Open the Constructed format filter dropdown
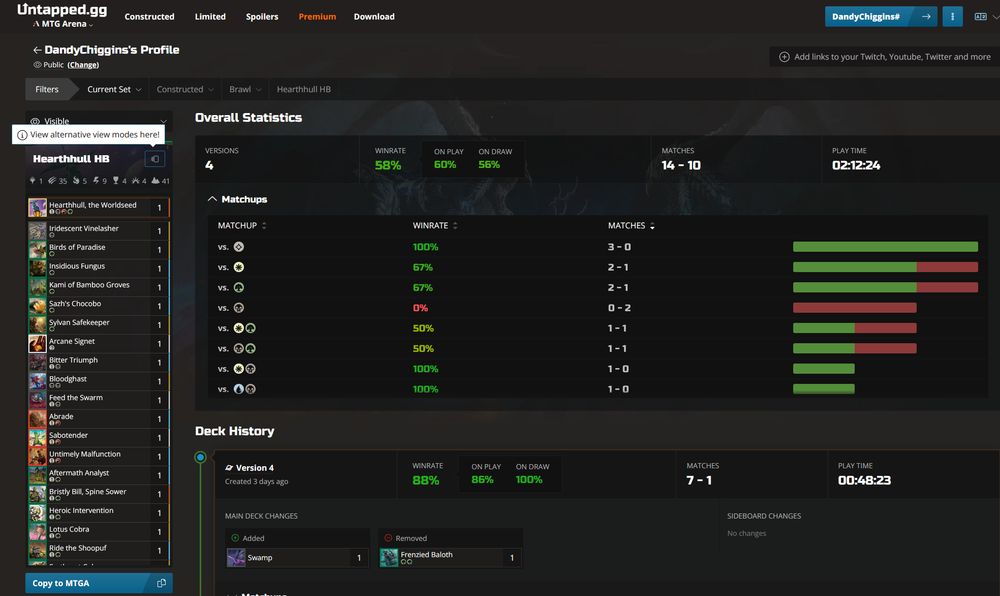 coord(185,89)
